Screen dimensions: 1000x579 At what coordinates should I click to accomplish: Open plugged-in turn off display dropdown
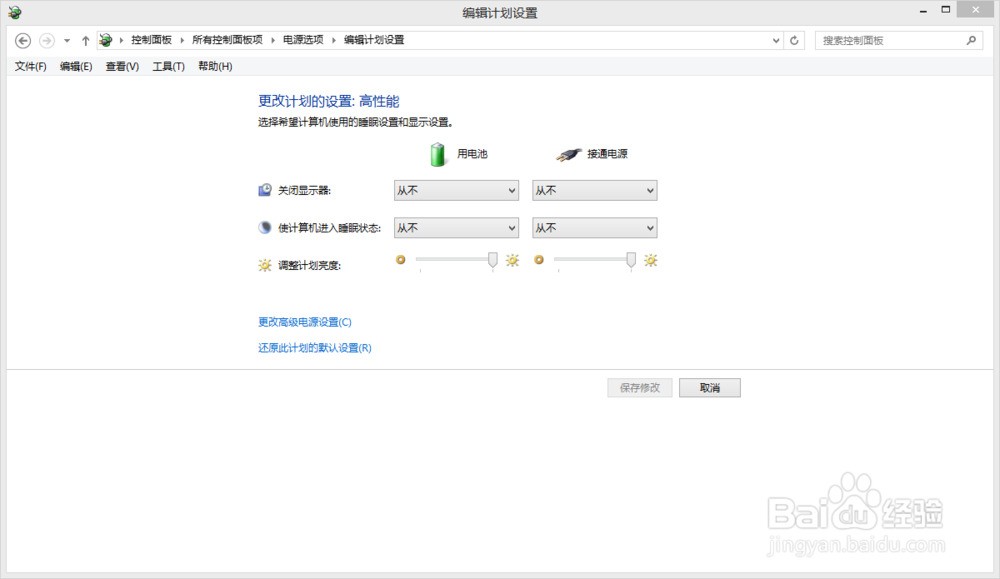[x=594, y=190]
